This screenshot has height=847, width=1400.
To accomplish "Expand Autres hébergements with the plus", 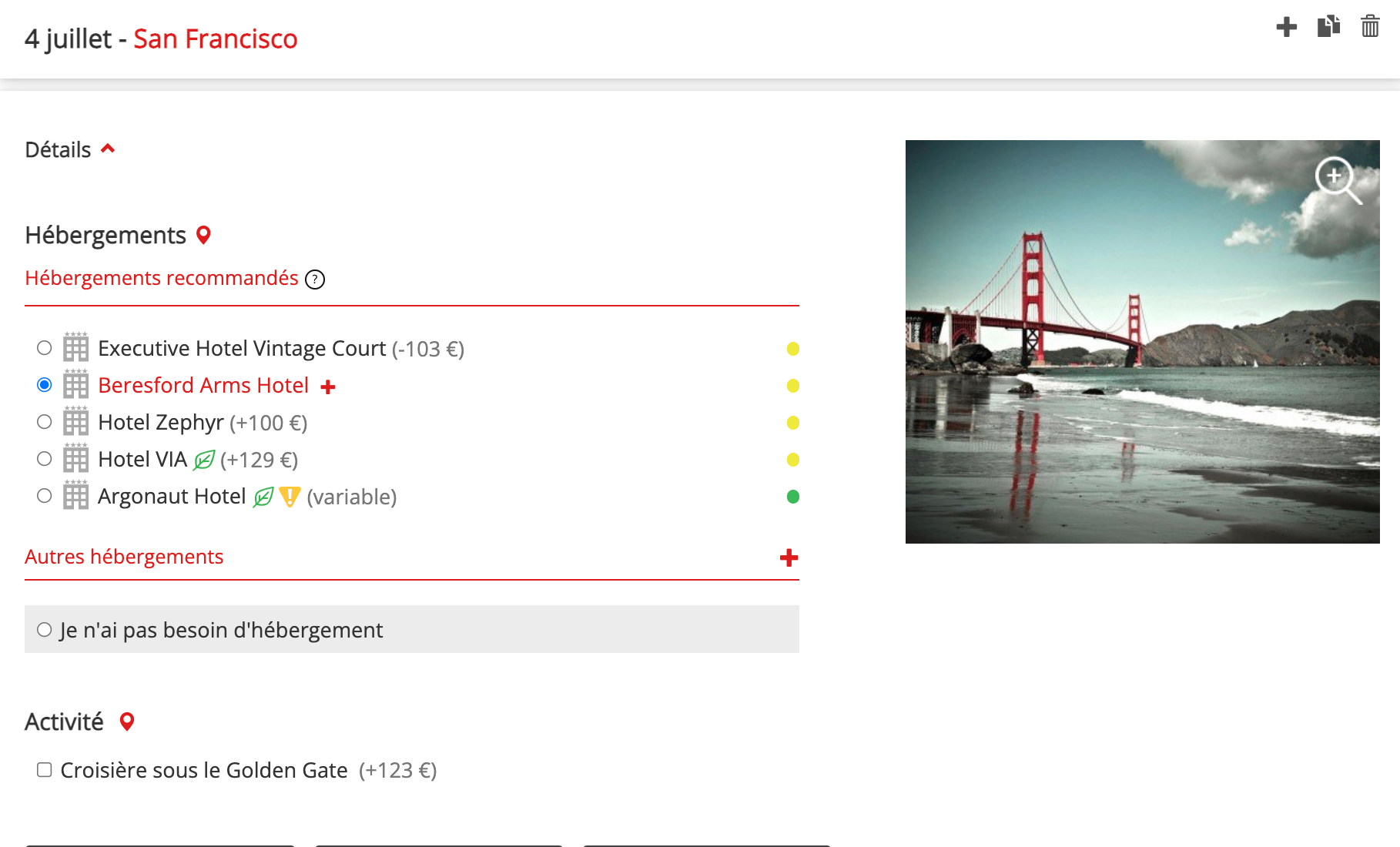I will tap(789, 557).
